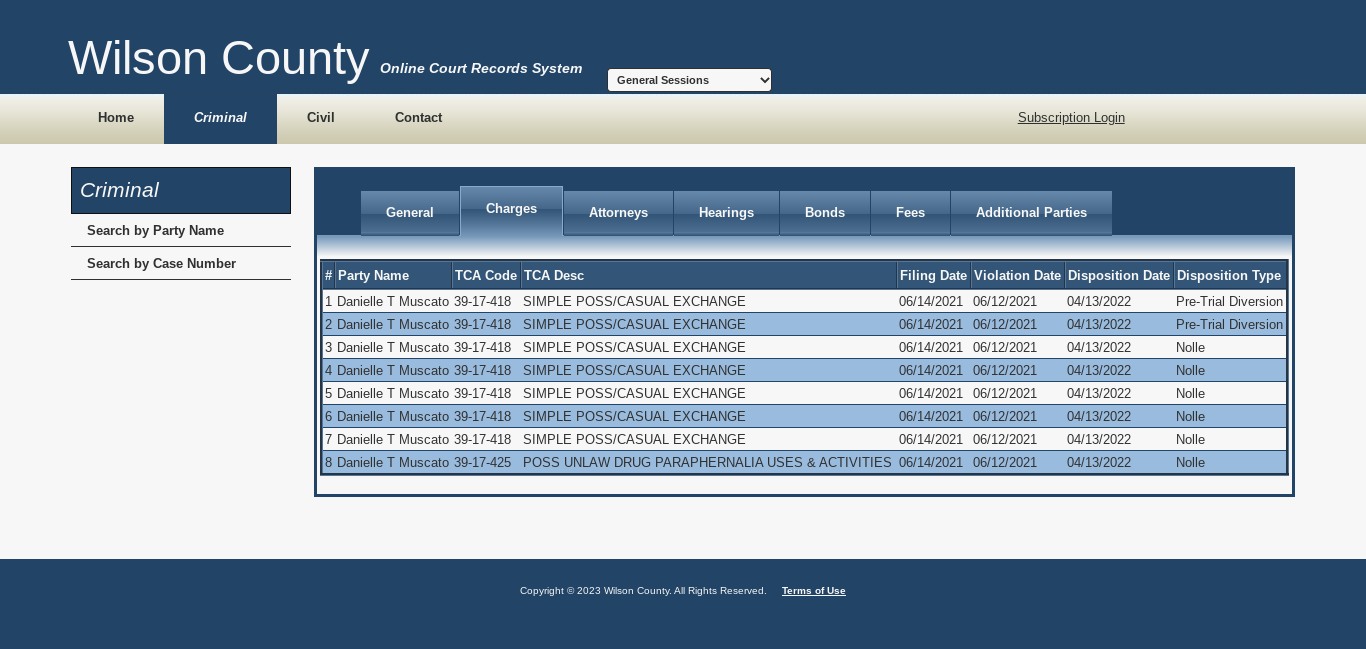Open the Additional Parties tab
Viewport: 1366px width, 649px height.
point(1031,213)
